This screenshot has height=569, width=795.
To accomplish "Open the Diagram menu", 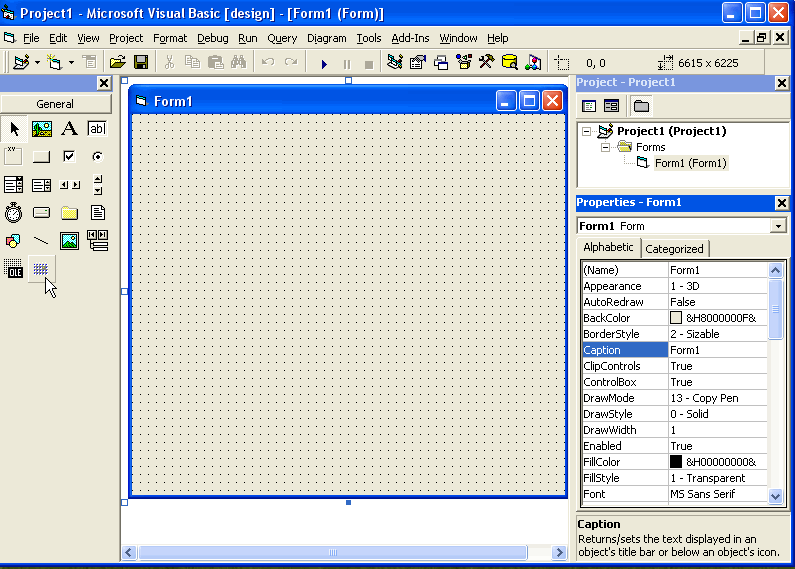I will pyautogui.click(x=327, y=38).
